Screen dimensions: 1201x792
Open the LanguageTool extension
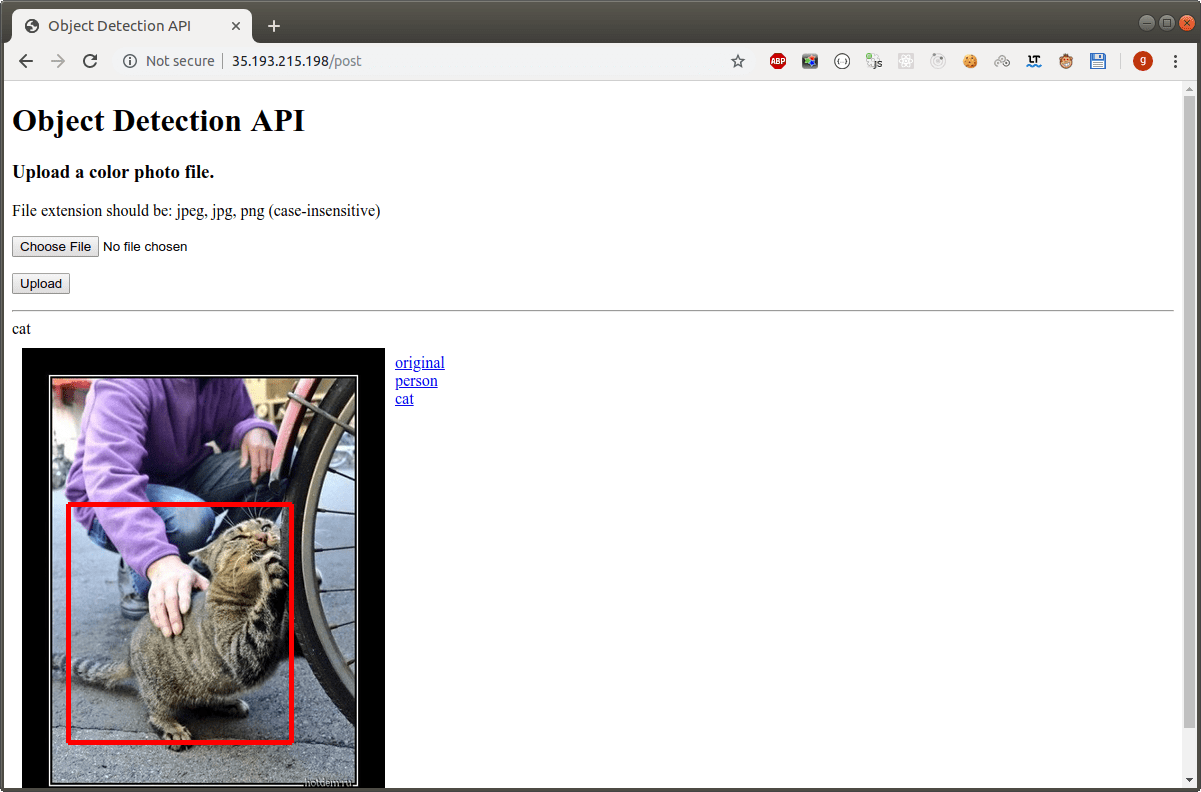1034,61
